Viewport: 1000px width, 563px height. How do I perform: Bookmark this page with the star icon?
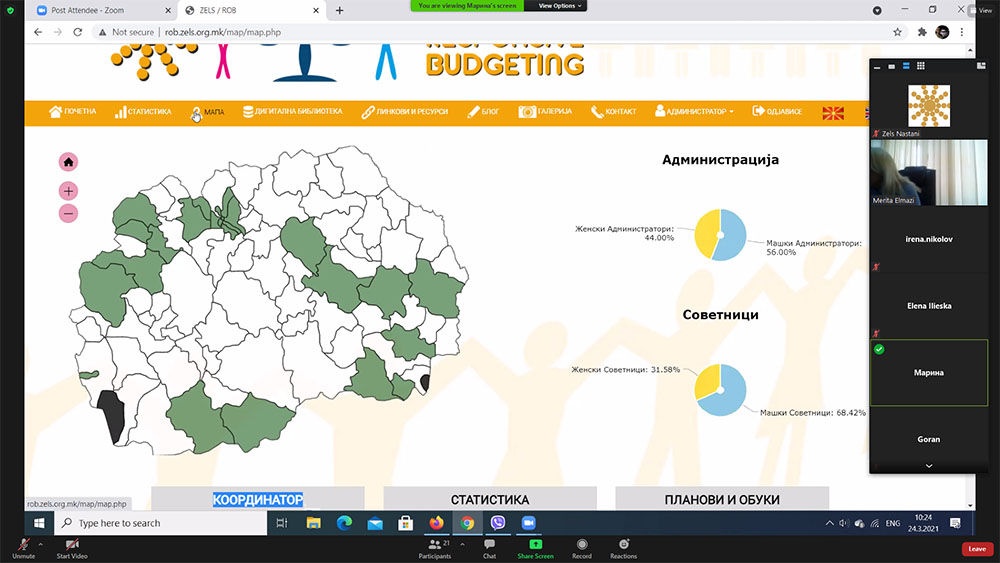point(897,32)
